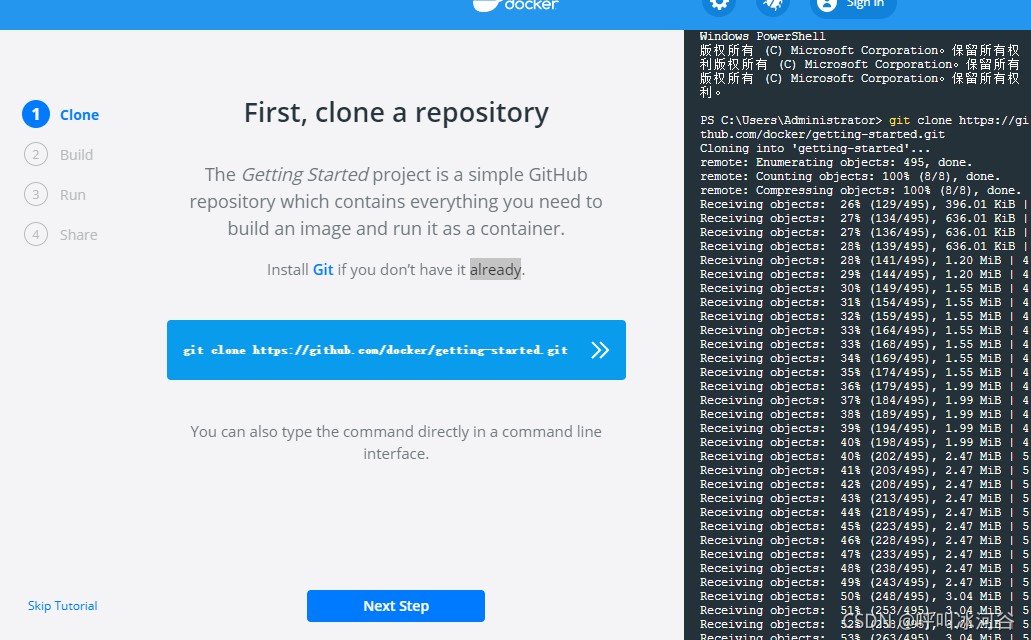Click 'remote: Counting objects: 100%' terminal line
Viewport: 1031px width, 640px height.
(850, 176)
